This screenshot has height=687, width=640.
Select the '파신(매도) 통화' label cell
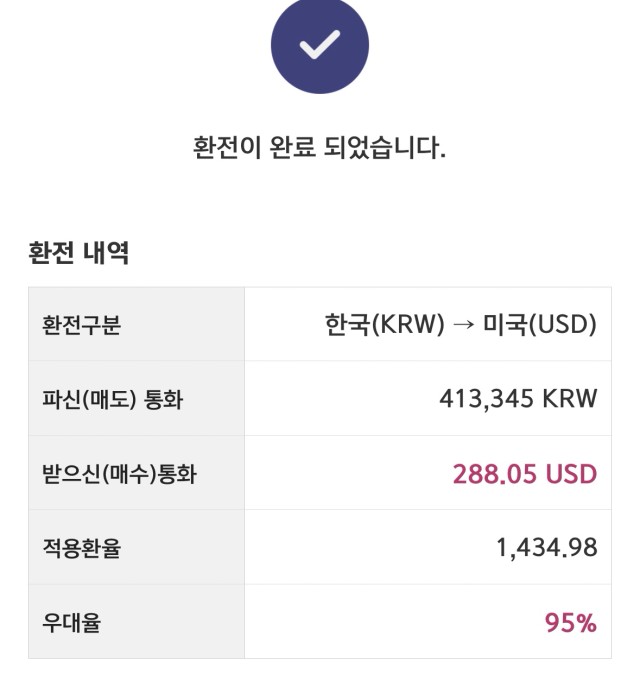(137, 399)
